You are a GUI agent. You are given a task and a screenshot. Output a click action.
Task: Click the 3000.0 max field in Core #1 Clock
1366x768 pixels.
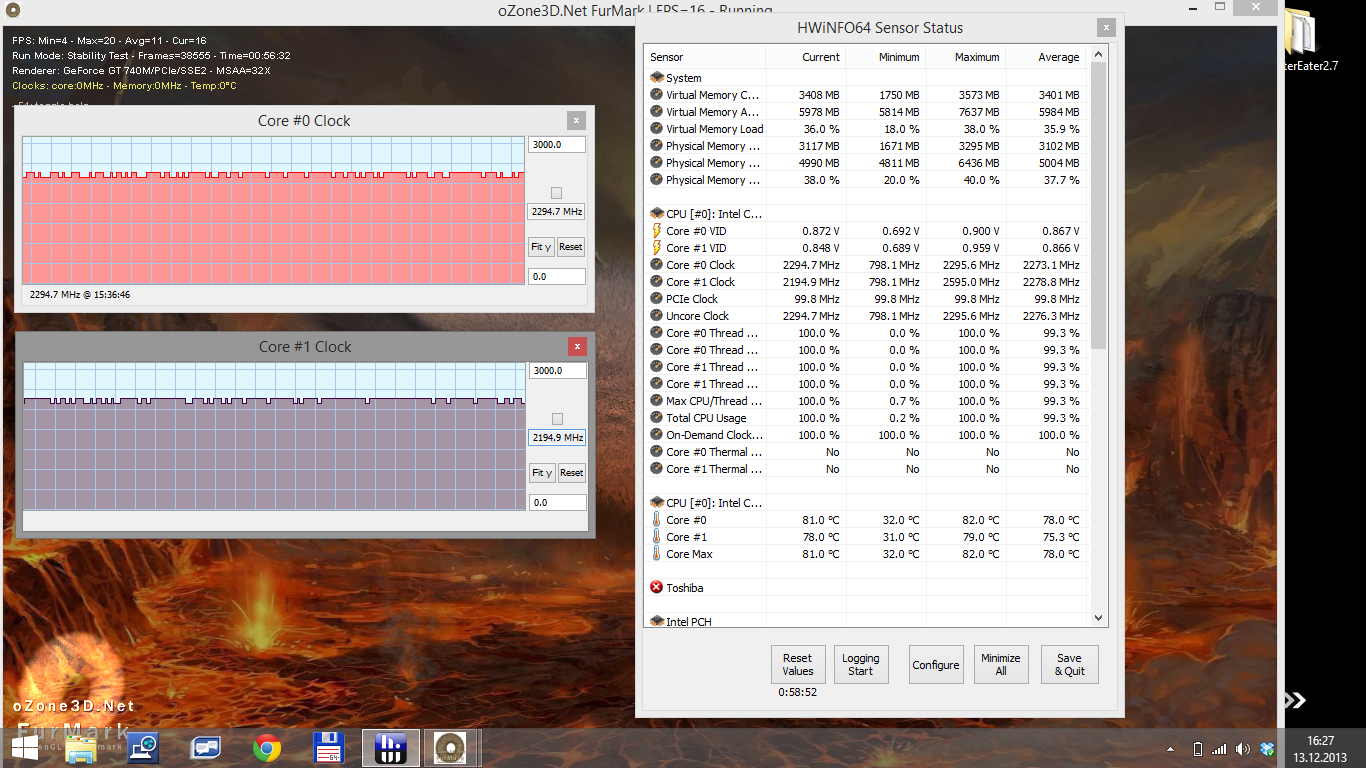pos(557,371)
